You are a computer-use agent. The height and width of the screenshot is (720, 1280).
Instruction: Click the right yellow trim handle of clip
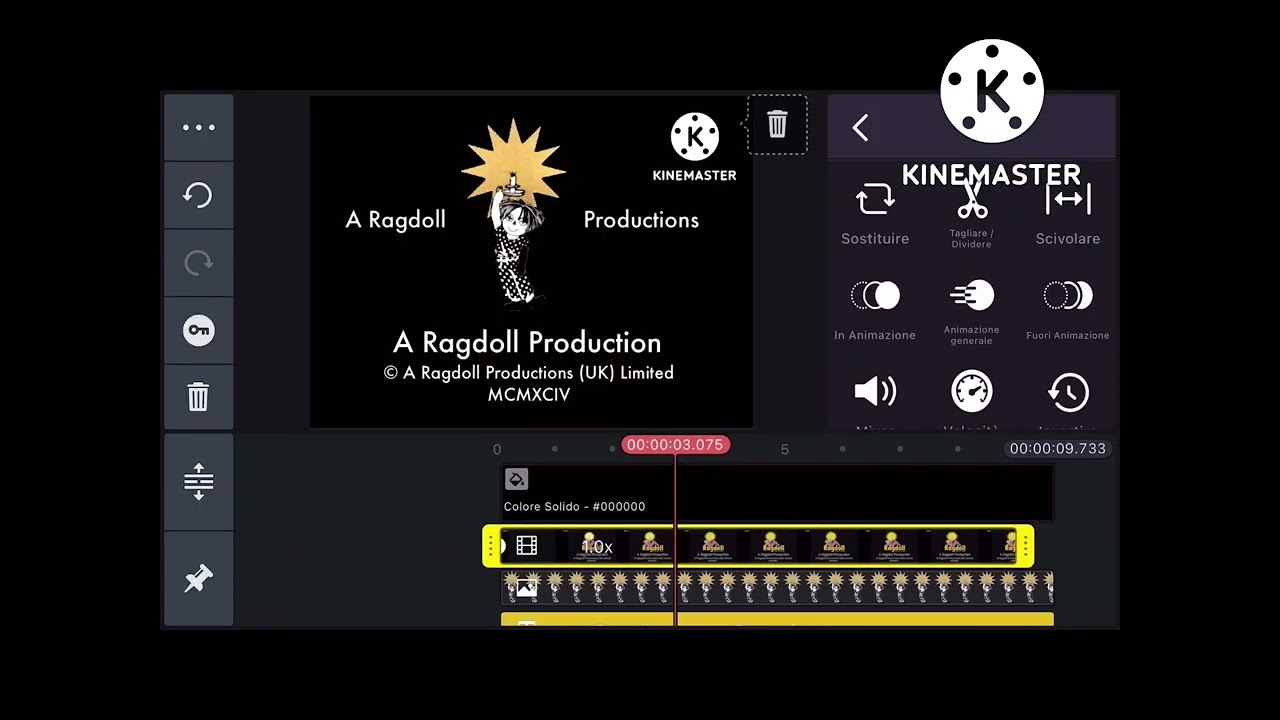click(1025, 546)
